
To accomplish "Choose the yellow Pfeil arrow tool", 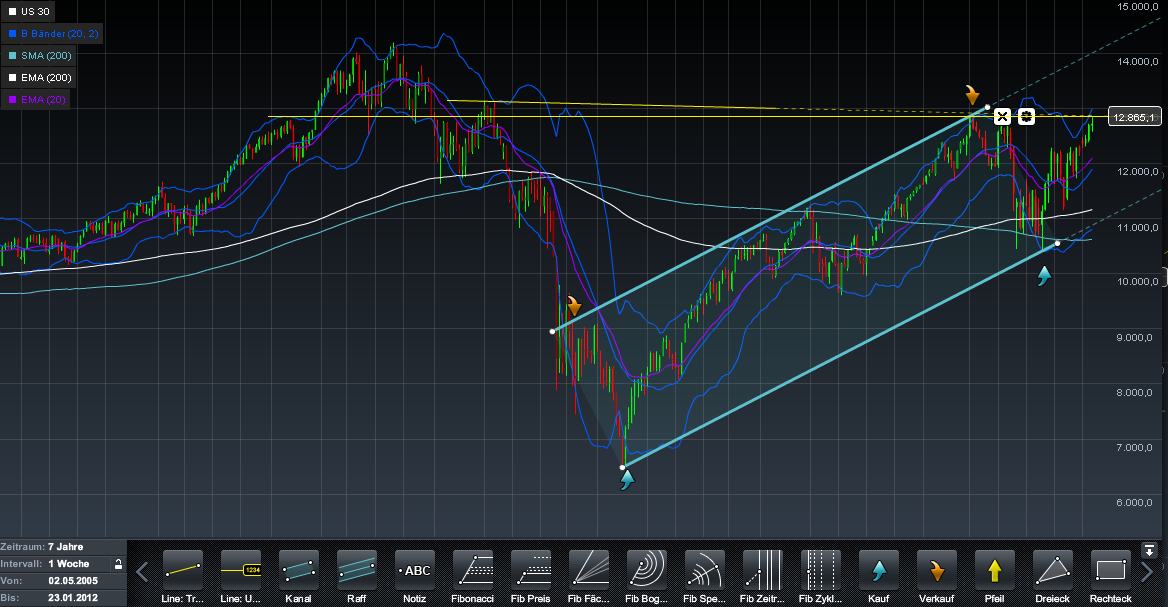I will [x=994, y=571].
